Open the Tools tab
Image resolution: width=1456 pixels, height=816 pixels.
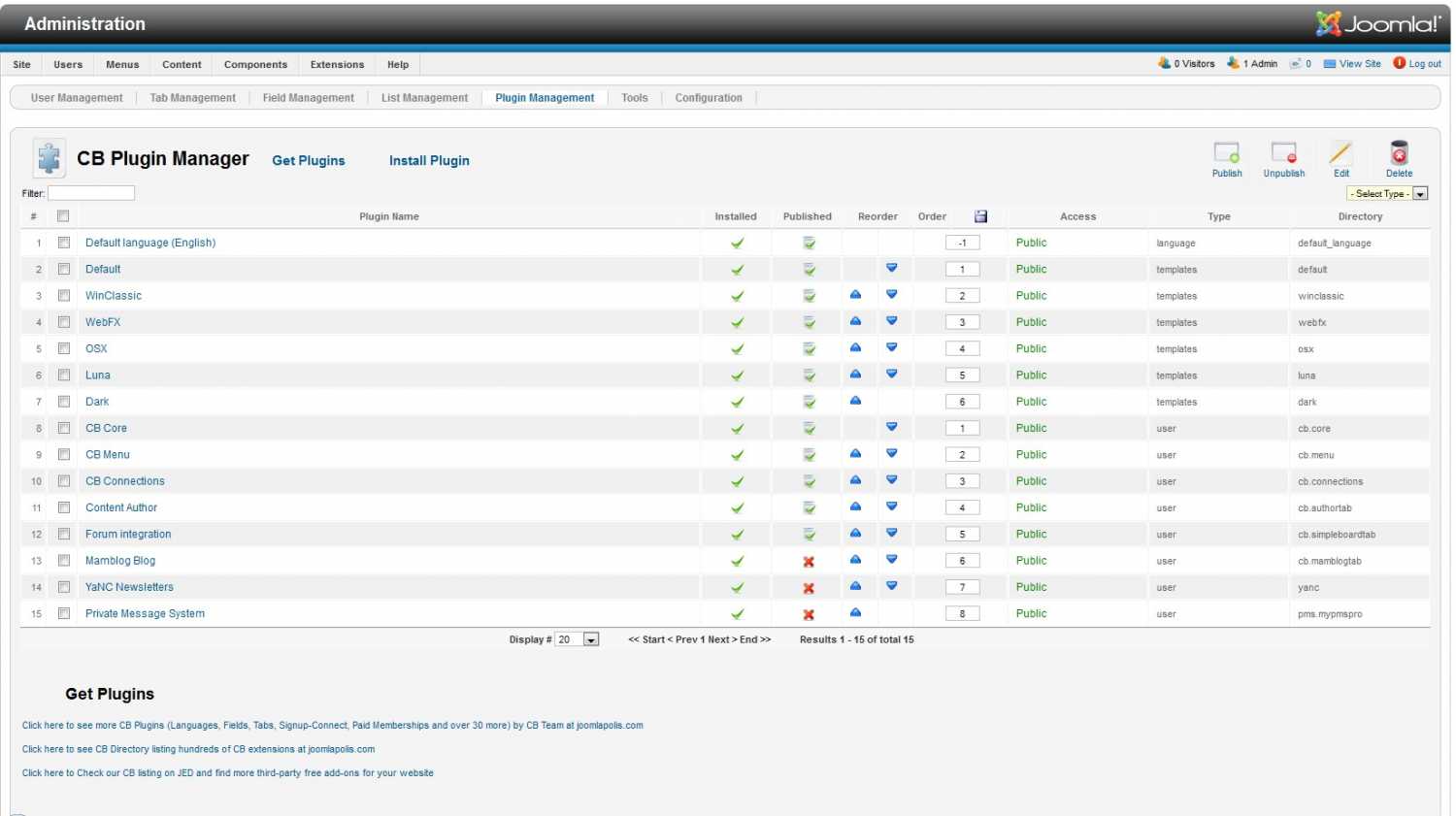634,98
